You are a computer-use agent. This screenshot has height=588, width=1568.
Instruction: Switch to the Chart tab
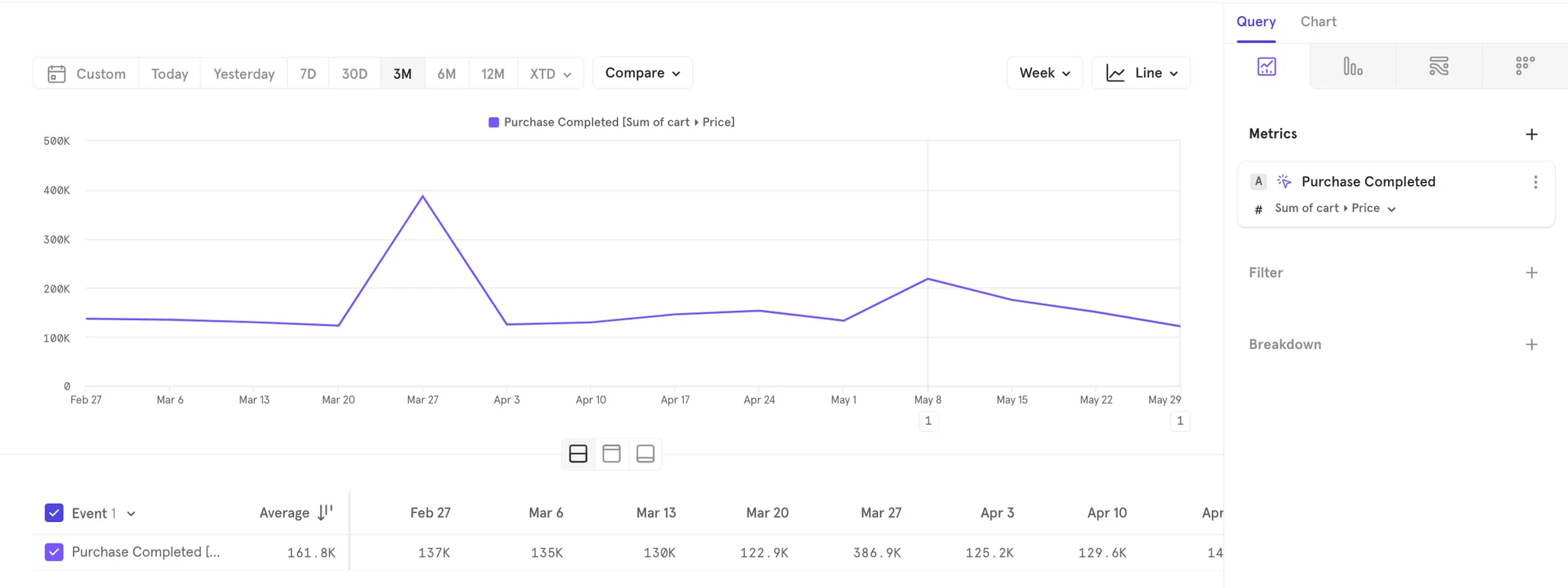[x=1318, y=21]
